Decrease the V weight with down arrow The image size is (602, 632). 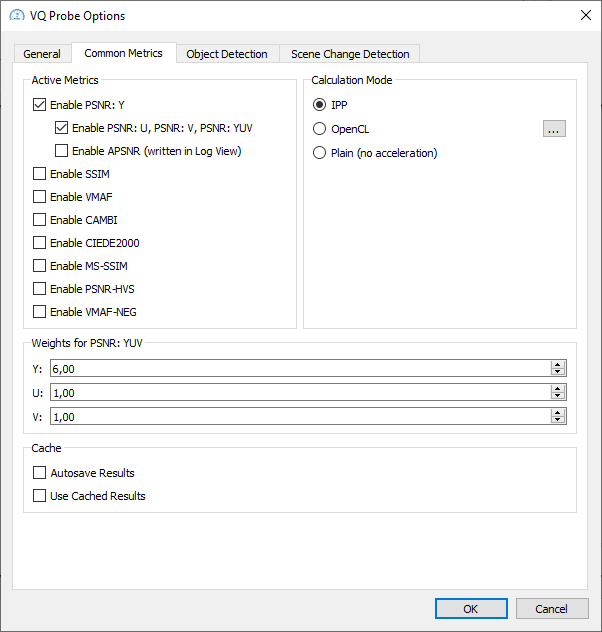(x=558, y=420)
